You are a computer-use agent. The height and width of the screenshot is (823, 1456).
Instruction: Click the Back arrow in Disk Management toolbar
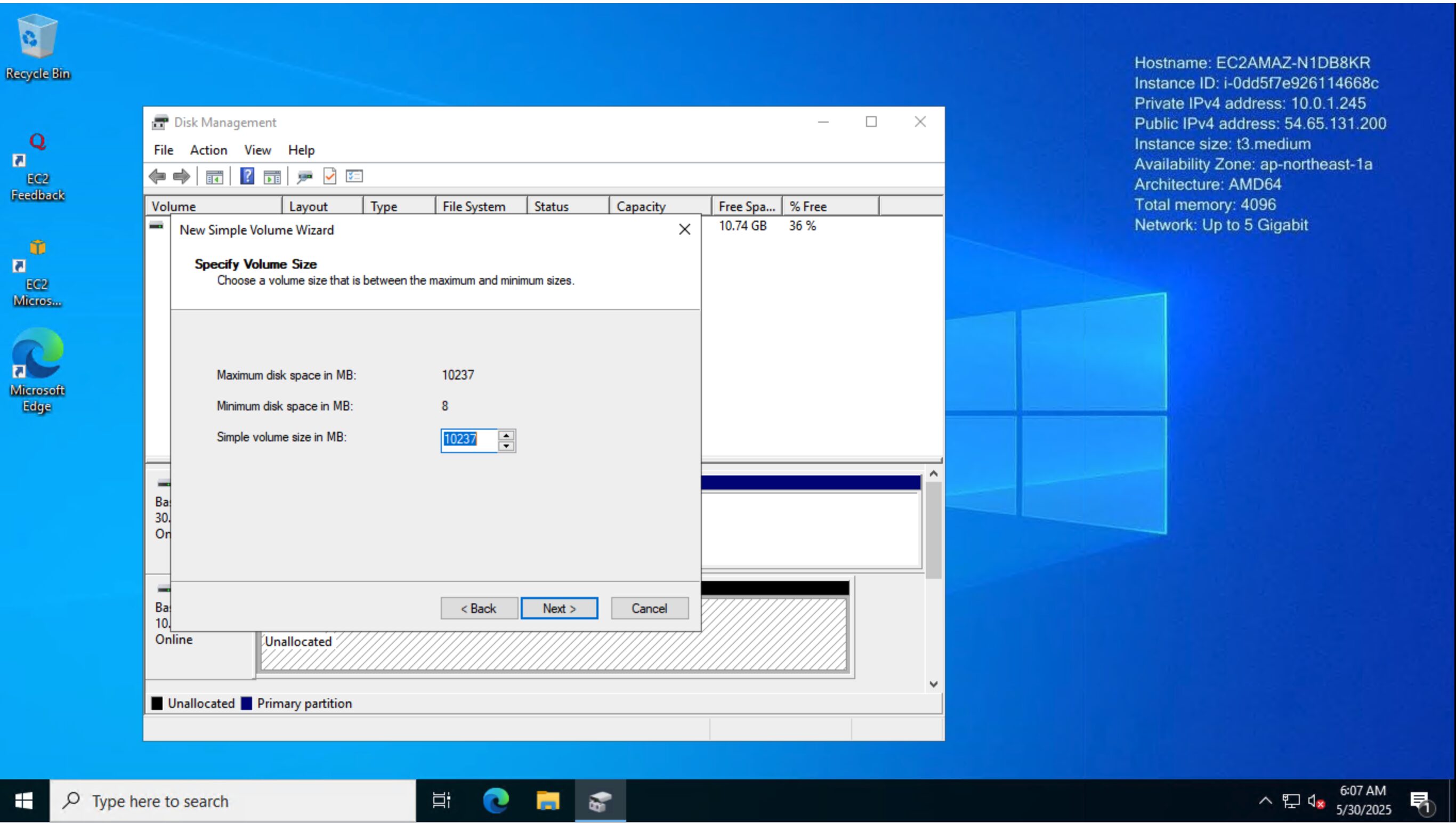click(157, 176)
